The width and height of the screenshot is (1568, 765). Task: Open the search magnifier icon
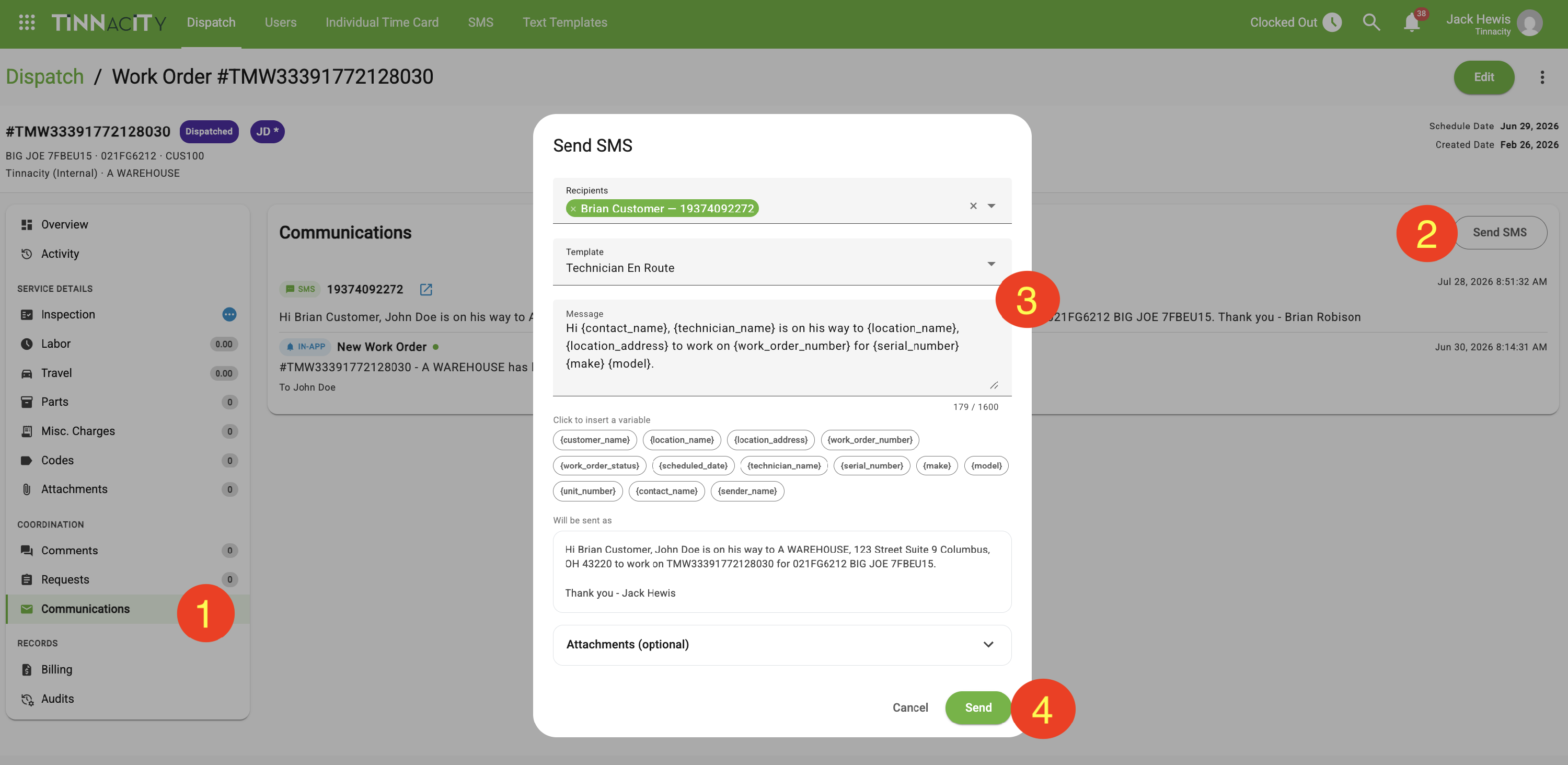tap(1371, 22)
